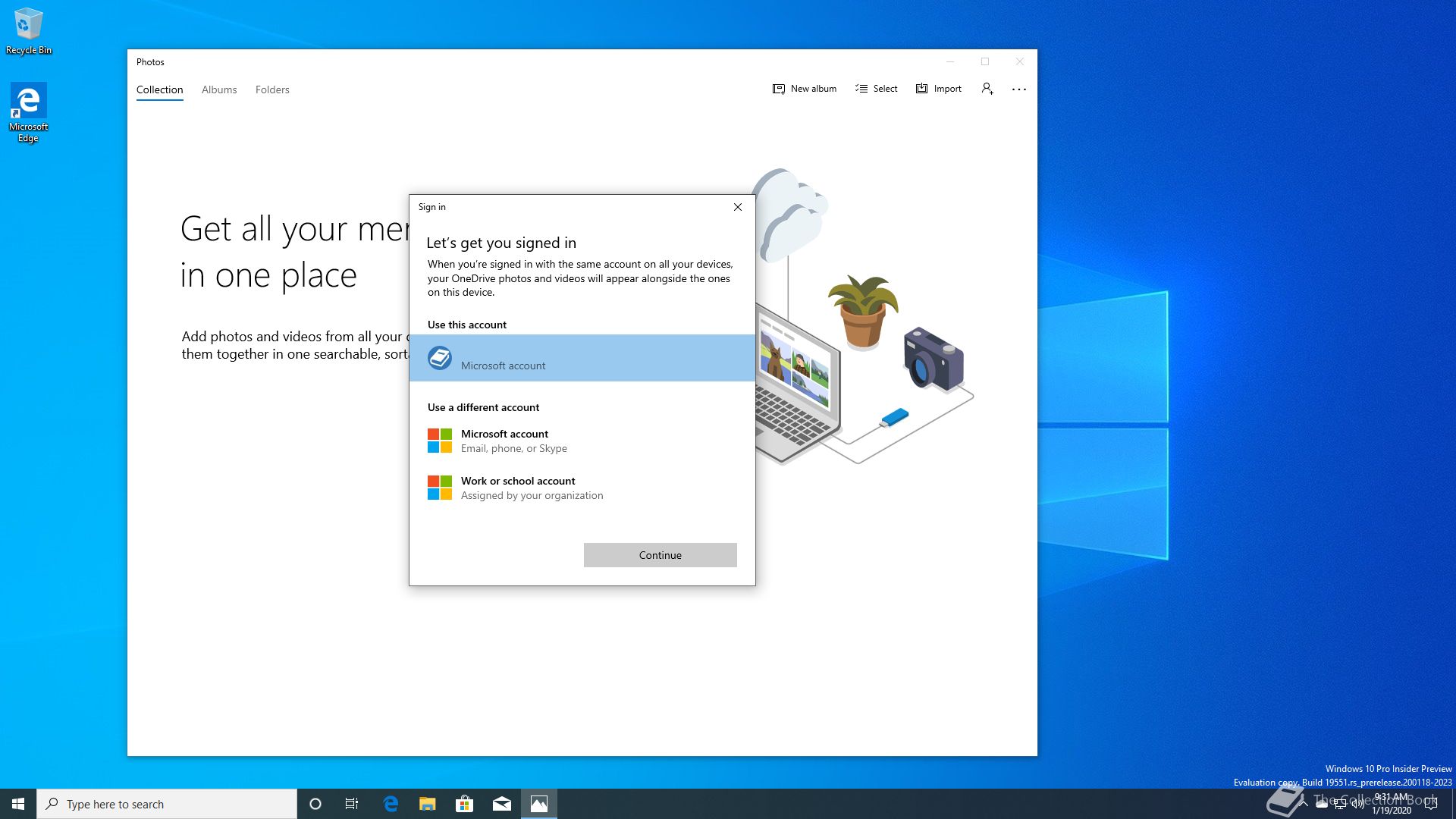Select the Microsoft Edge desktop shortcut
Image resolution: width=1456 pixels, height=819 pixels.
tap(29, 113)
